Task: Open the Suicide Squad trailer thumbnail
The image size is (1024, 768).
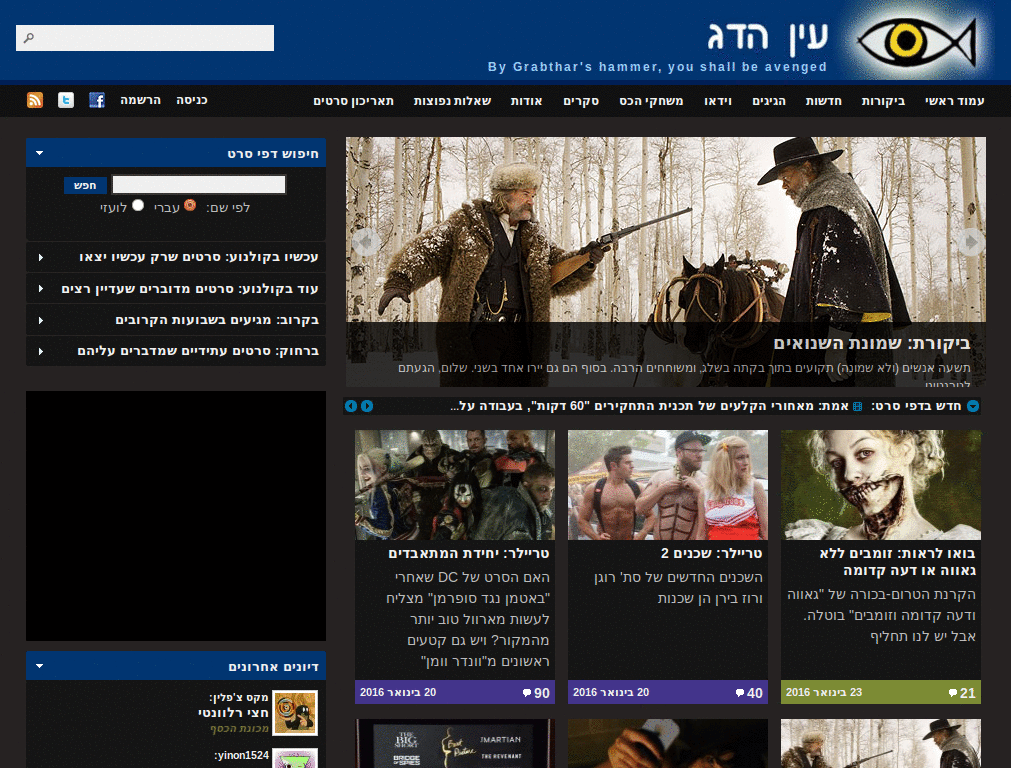Action: [455, 485]
